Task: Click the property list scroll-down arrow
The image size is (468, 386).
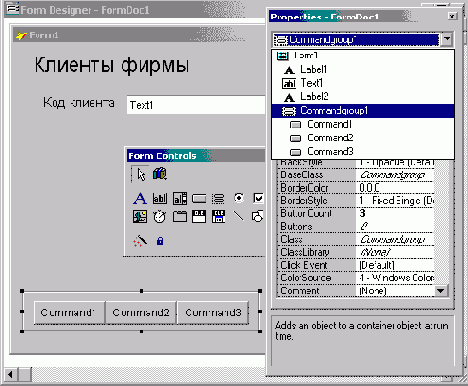Action: point(441,291)
